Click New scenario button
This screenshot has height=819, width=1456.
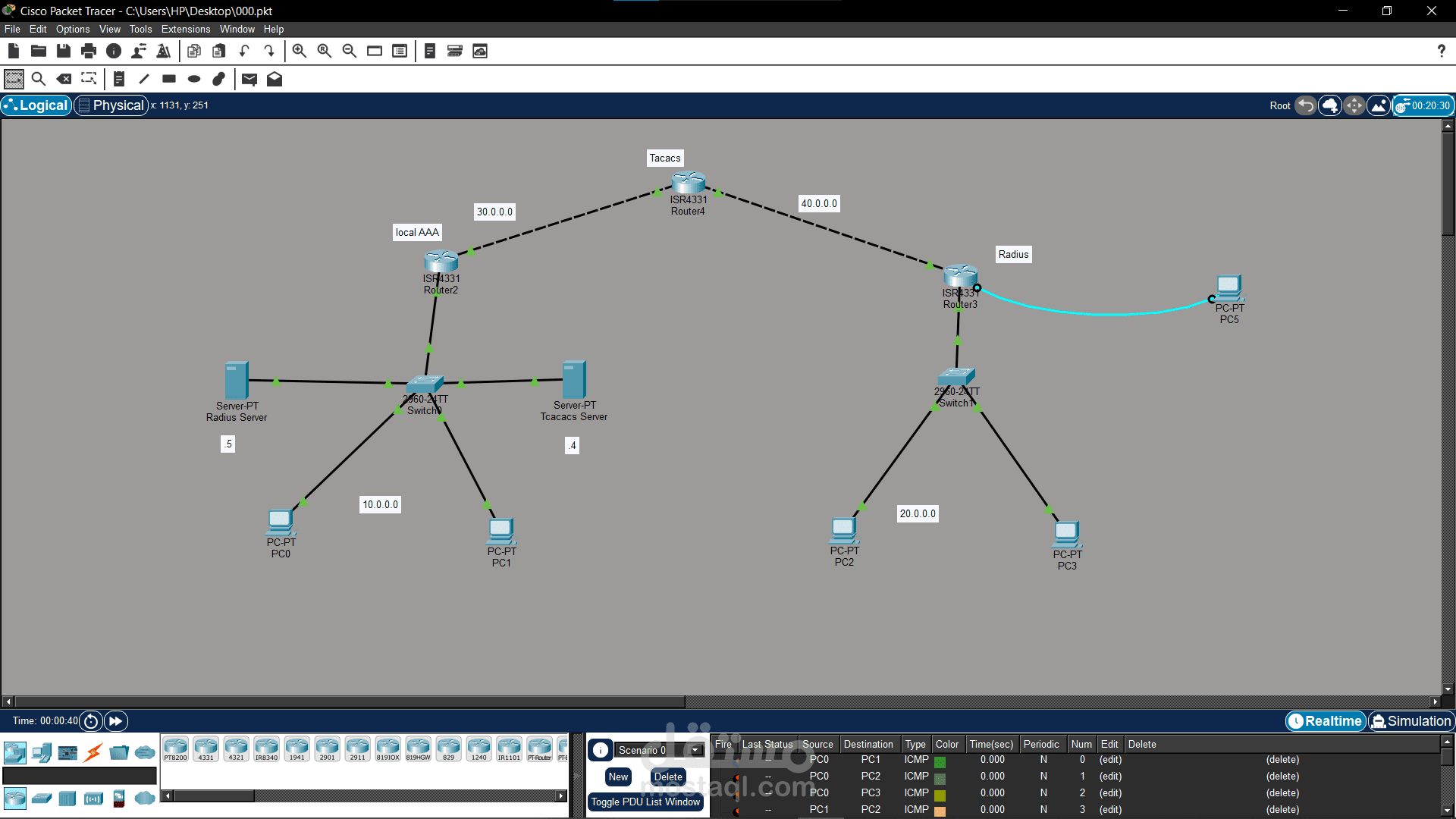click(x=618, y=777)
